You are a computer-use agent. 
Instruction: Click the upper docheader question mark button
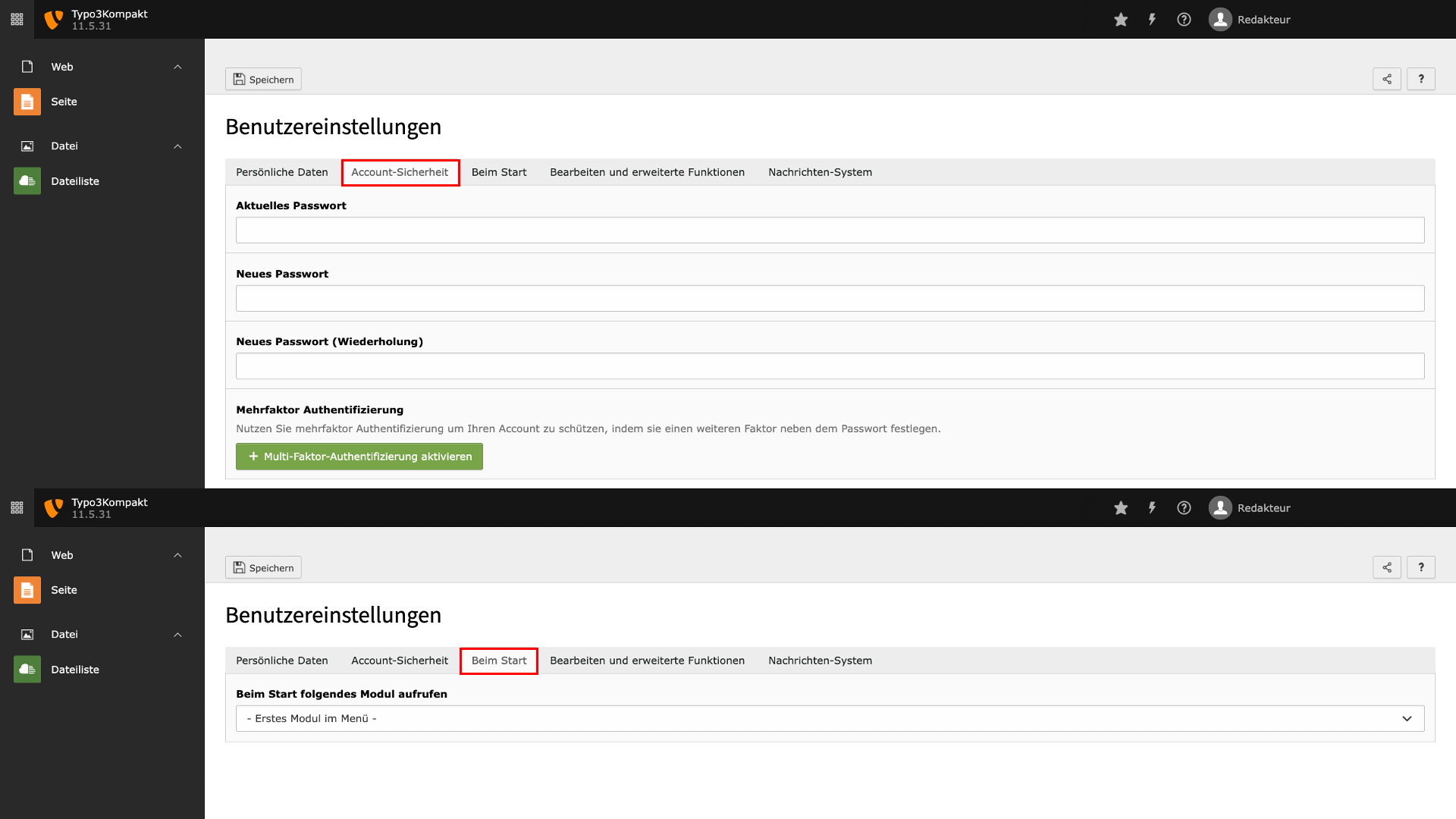[1421, 79]
